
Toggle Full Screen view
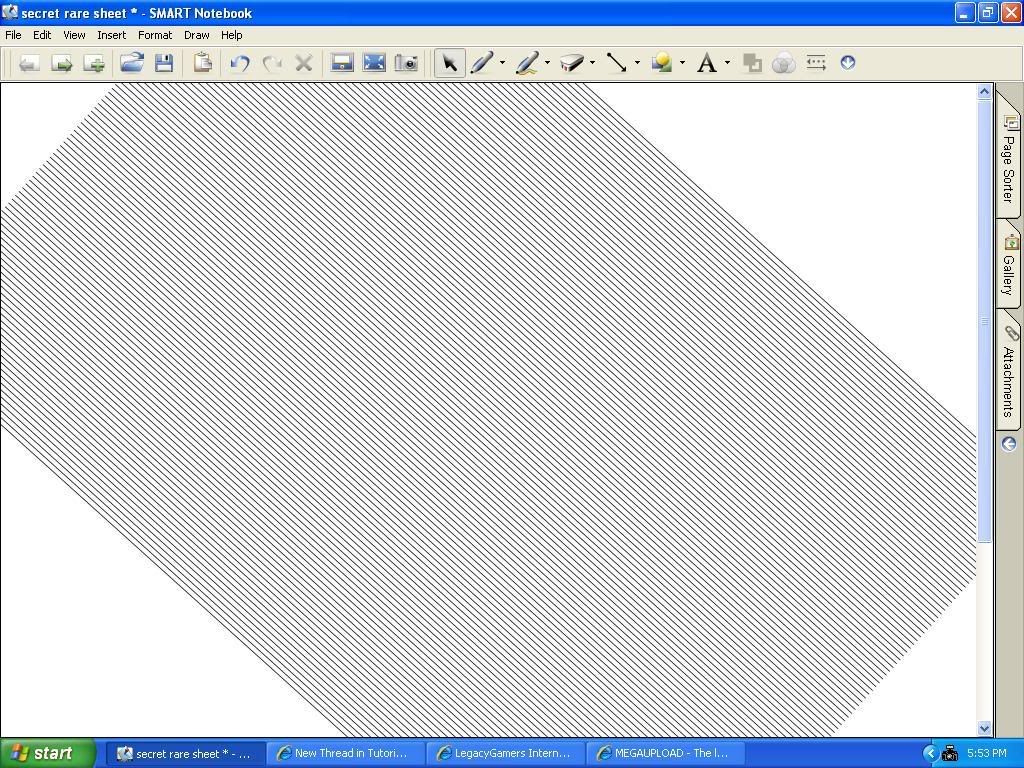(374, 62)
